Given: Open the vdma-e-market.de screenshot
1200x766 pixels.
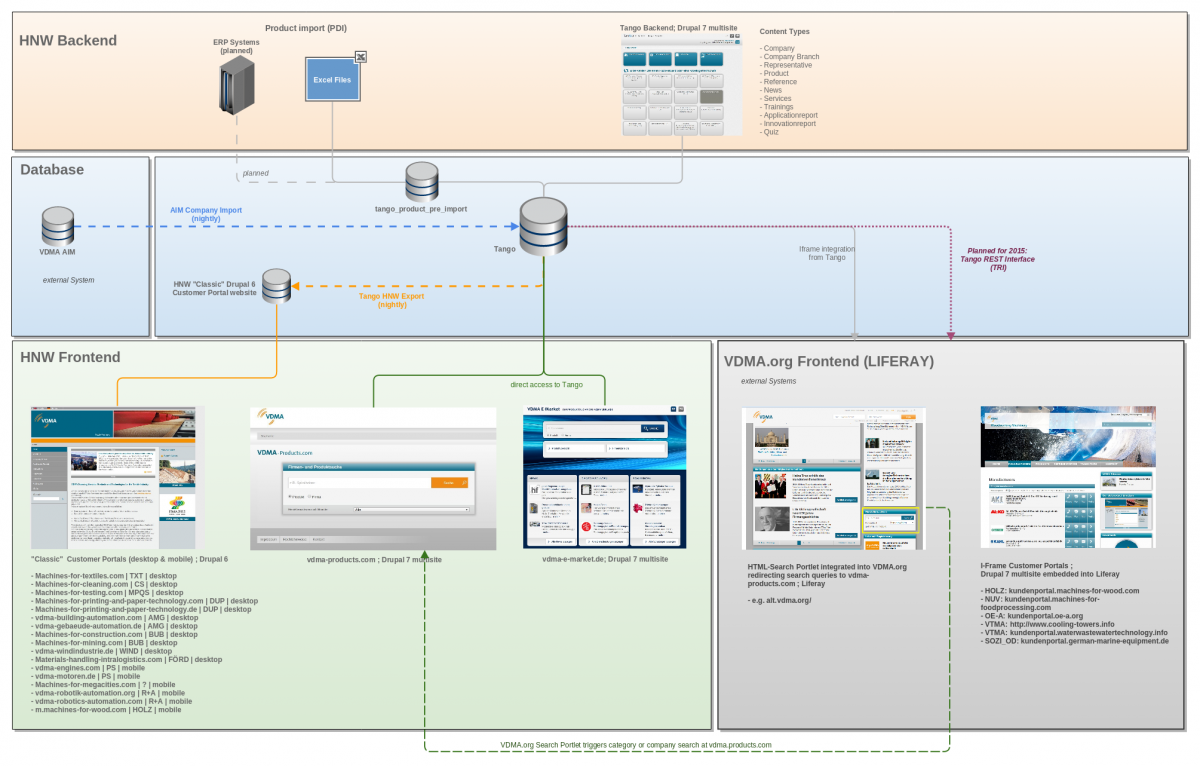Looking at the screenshot, I should [605, 477].
